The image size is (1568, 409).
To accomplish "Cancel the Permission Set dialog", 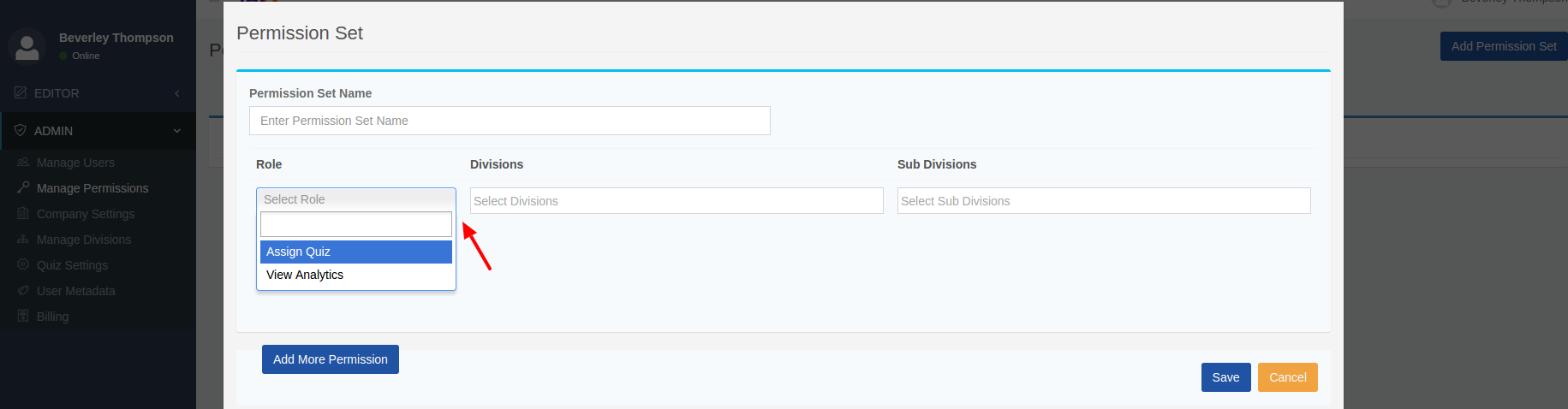I will coord(1287,377).
